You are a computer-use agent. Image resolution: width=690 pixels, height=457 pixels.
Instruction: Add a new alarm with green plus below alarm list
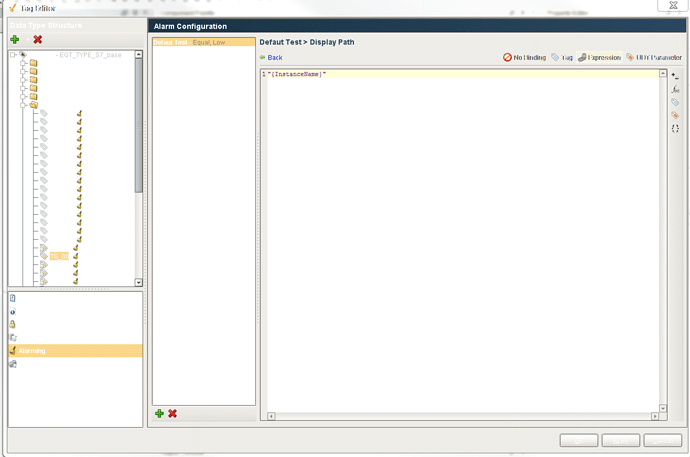159,413
